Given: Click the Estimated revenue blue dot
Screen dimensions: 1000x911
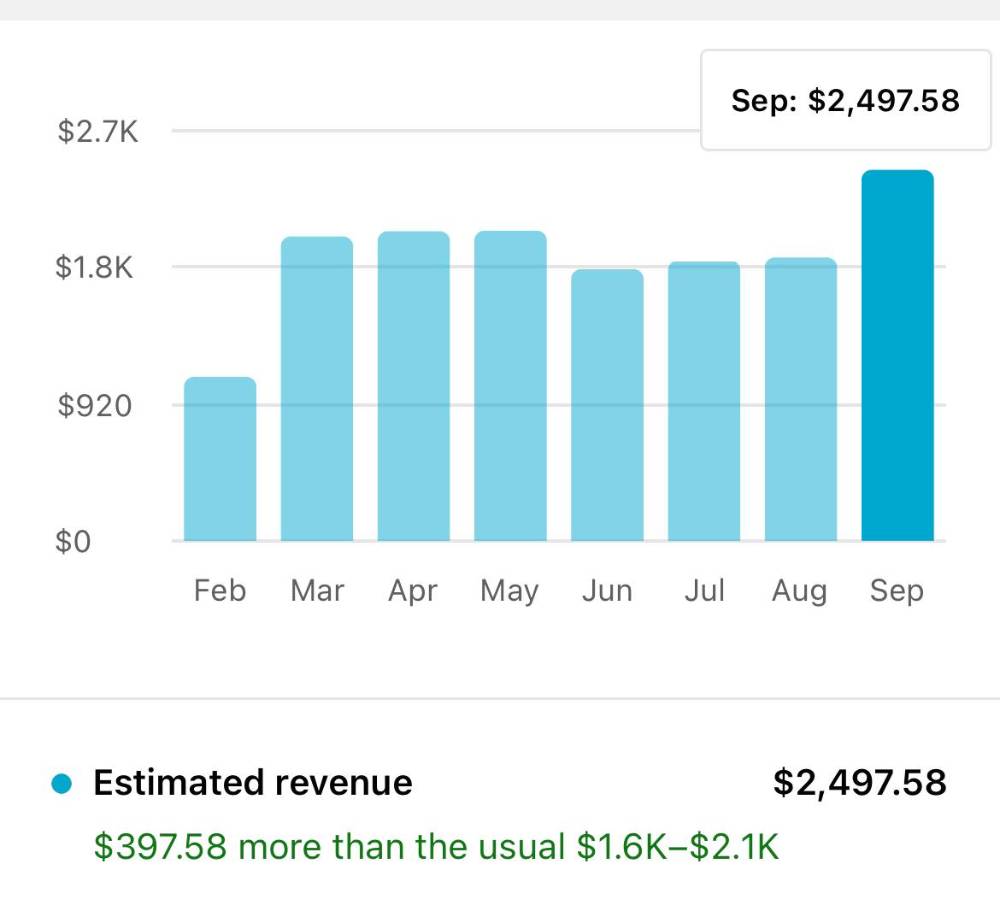Looking at the screenshot, I should click(62, 783).
